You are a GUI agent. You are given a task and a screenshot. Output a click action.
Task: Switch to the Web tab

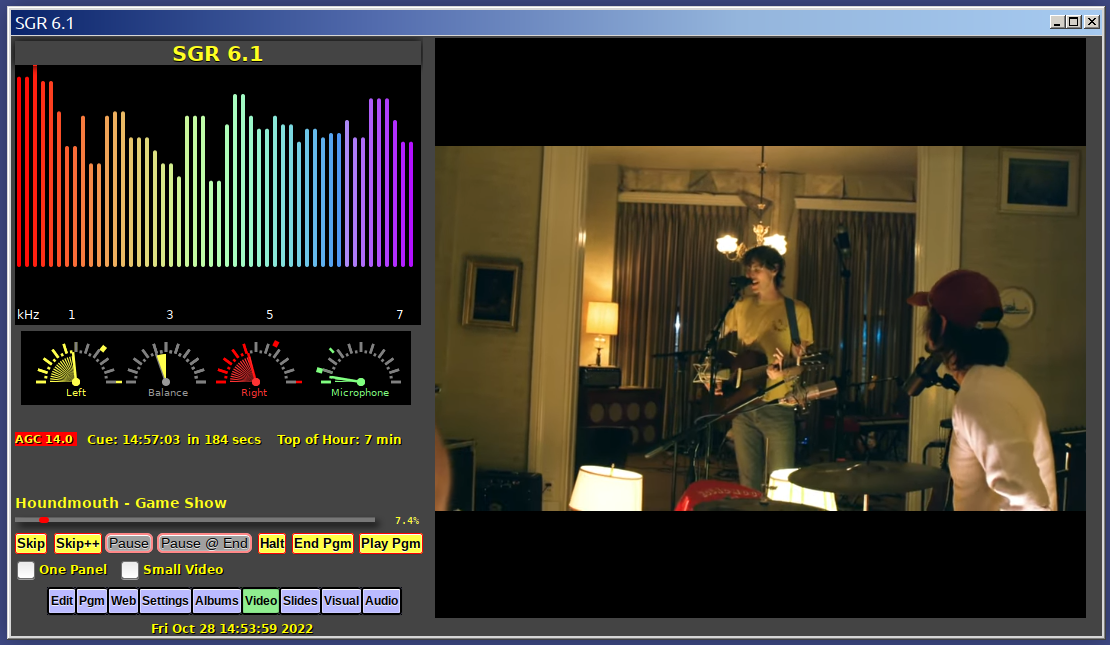(123, 601)
